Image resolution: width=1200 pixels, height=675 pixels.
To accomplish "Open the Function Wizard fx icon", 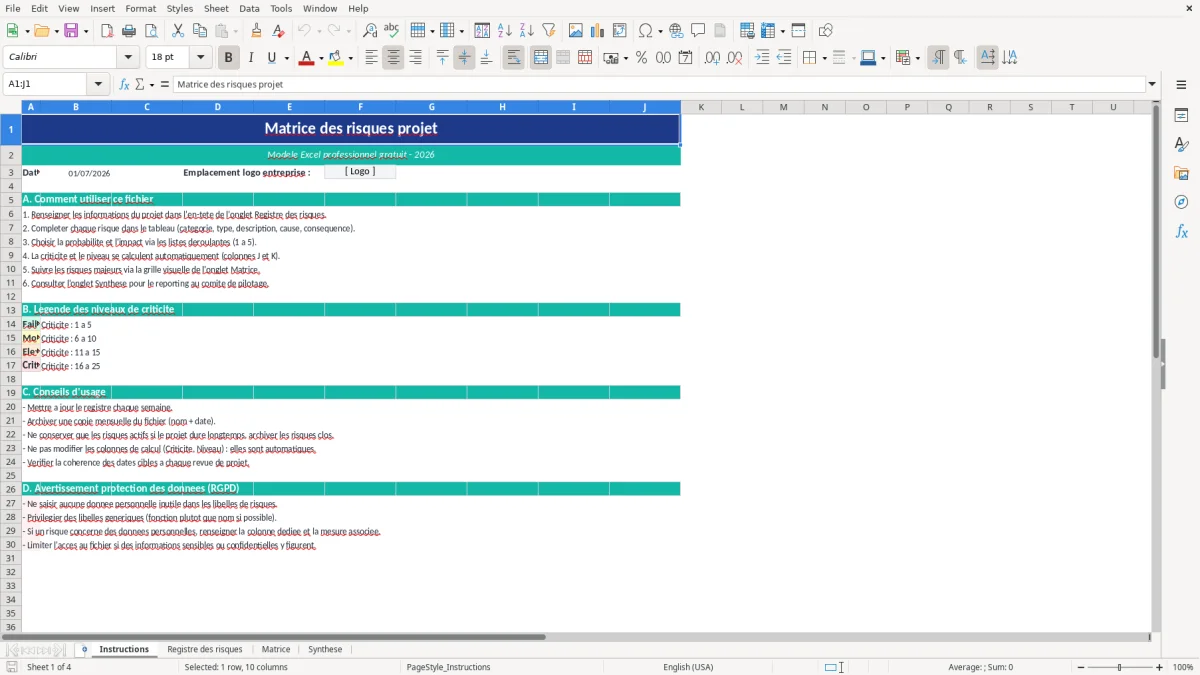I will point(124,85).
